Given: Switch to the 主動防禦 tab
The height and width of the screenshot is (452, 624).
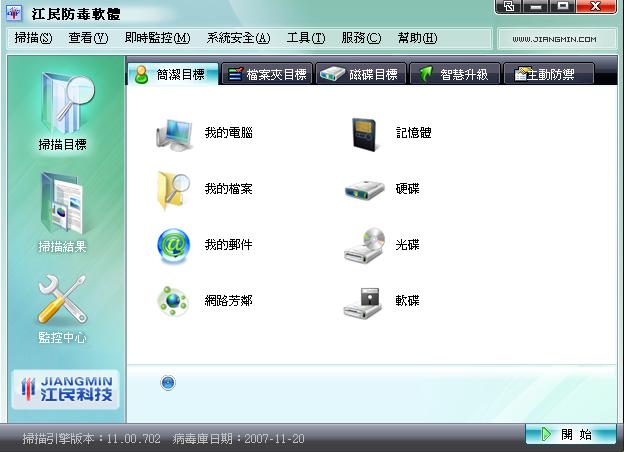Looking at the screenshot, I should point(549,74).
